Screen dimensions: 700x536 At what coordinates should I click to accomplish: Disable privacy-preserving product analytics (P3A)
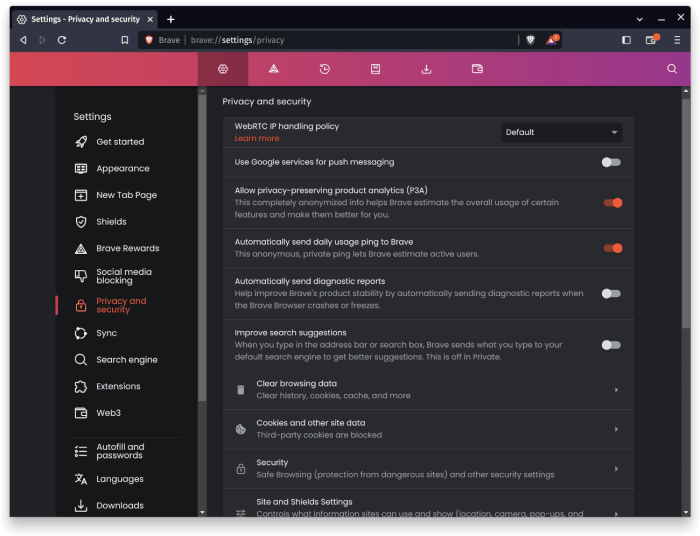613,203
